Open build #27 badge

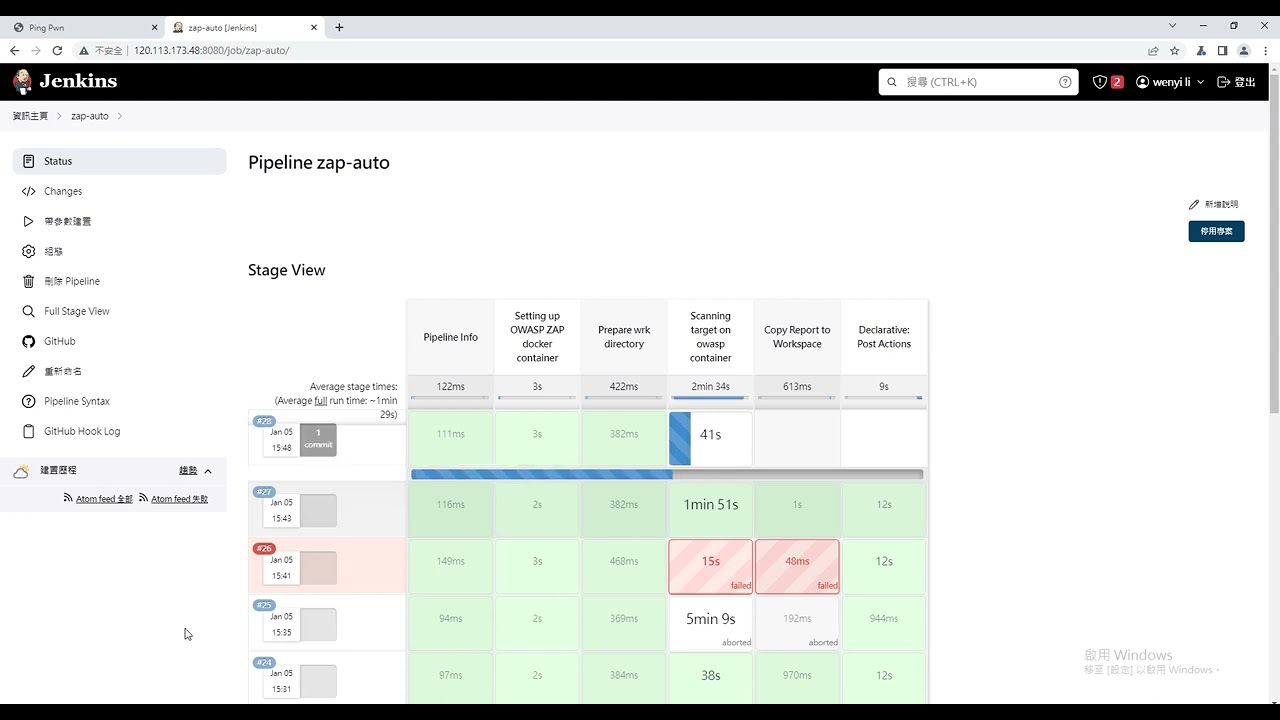264,492
